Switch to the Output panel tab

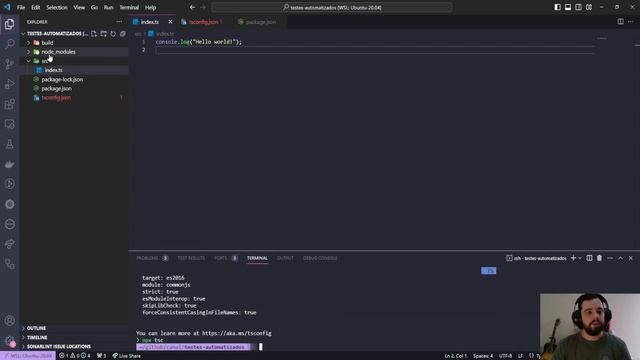point(285,258)
